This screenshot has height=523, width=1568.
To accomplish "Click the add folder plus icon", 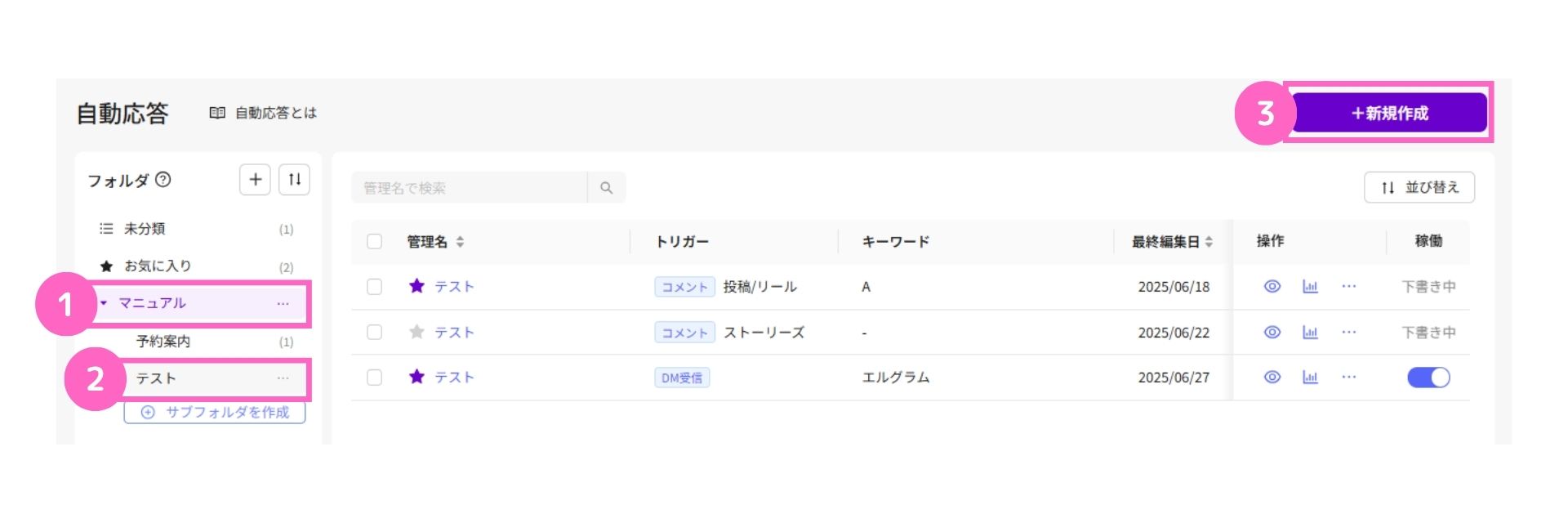I will point(255,180).
